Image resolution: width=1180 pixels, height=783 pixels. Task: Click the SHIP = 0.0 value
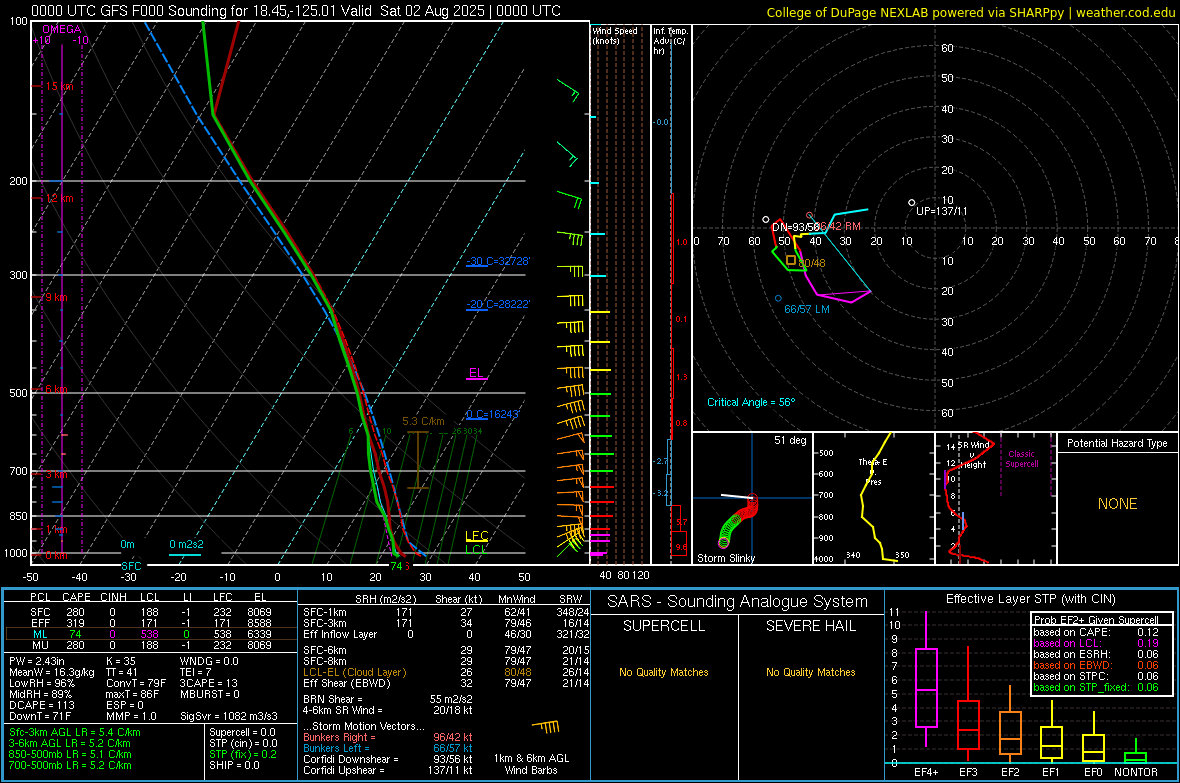tap(234, 765)
